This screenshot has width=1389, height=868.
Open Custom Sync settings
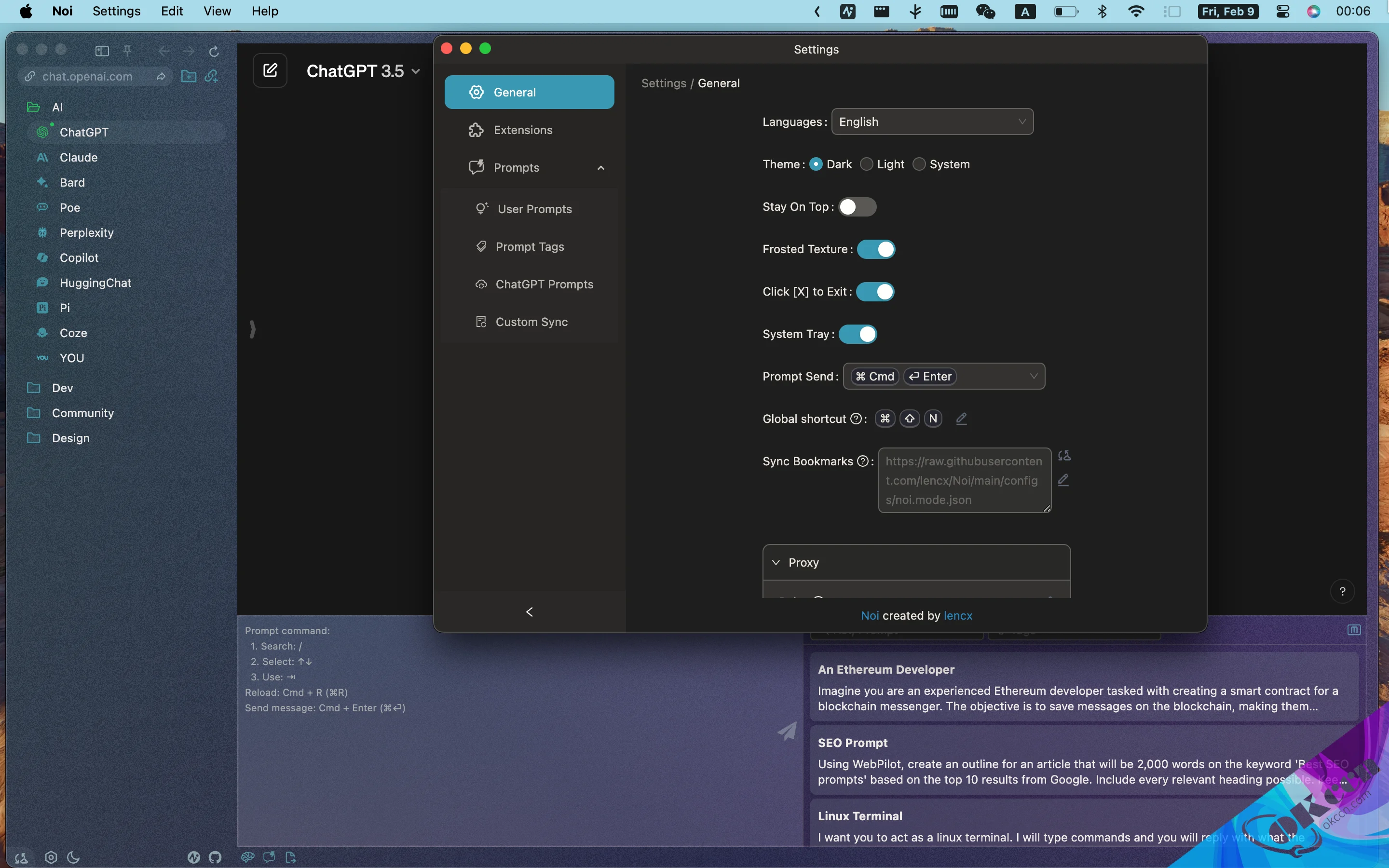coord(529,322)
